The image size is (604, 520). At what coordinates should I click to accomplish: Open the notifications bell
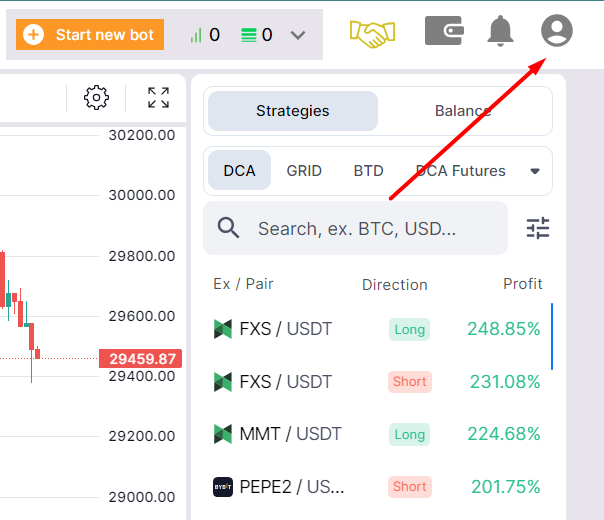(500, 32)
